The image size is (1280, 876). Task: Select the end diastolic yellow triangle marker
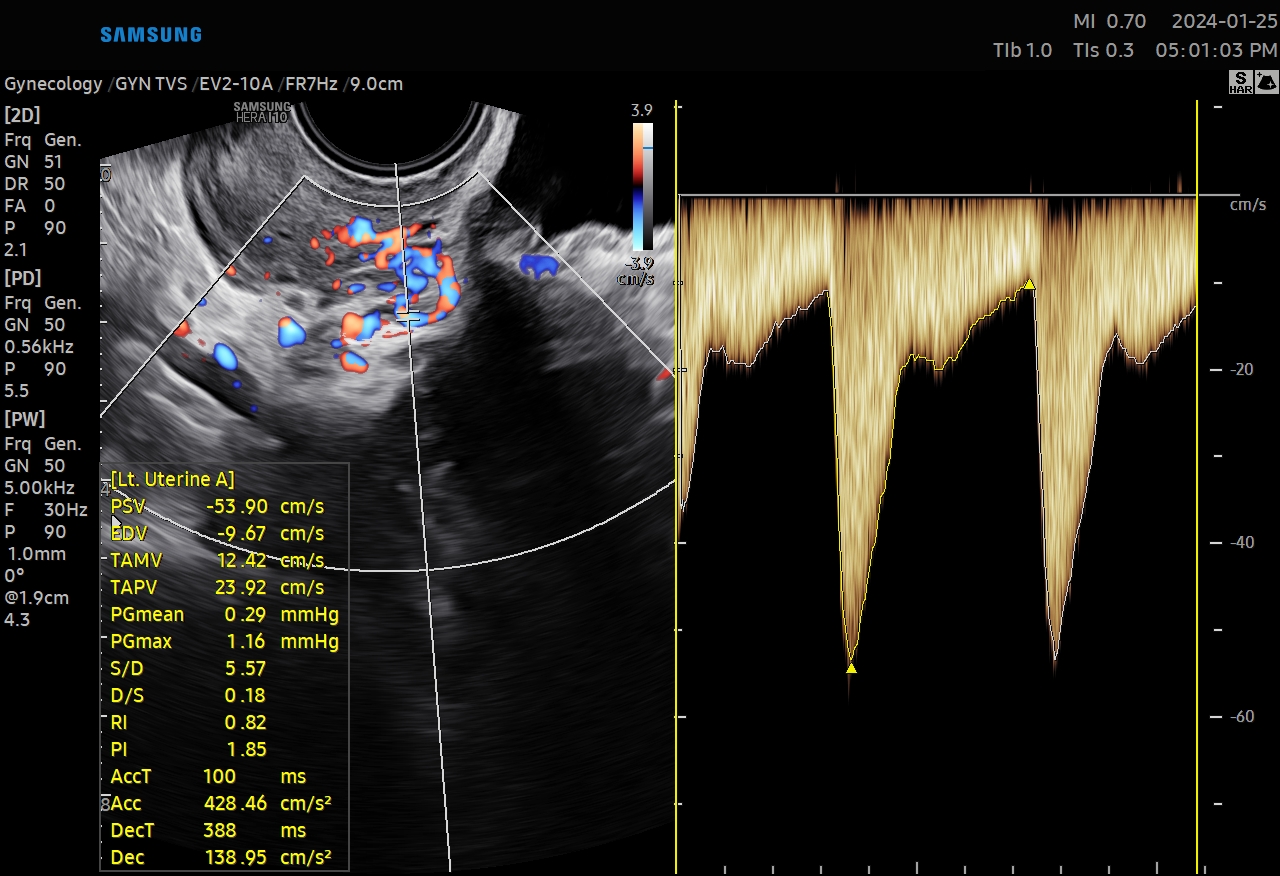pos(1029,285)
